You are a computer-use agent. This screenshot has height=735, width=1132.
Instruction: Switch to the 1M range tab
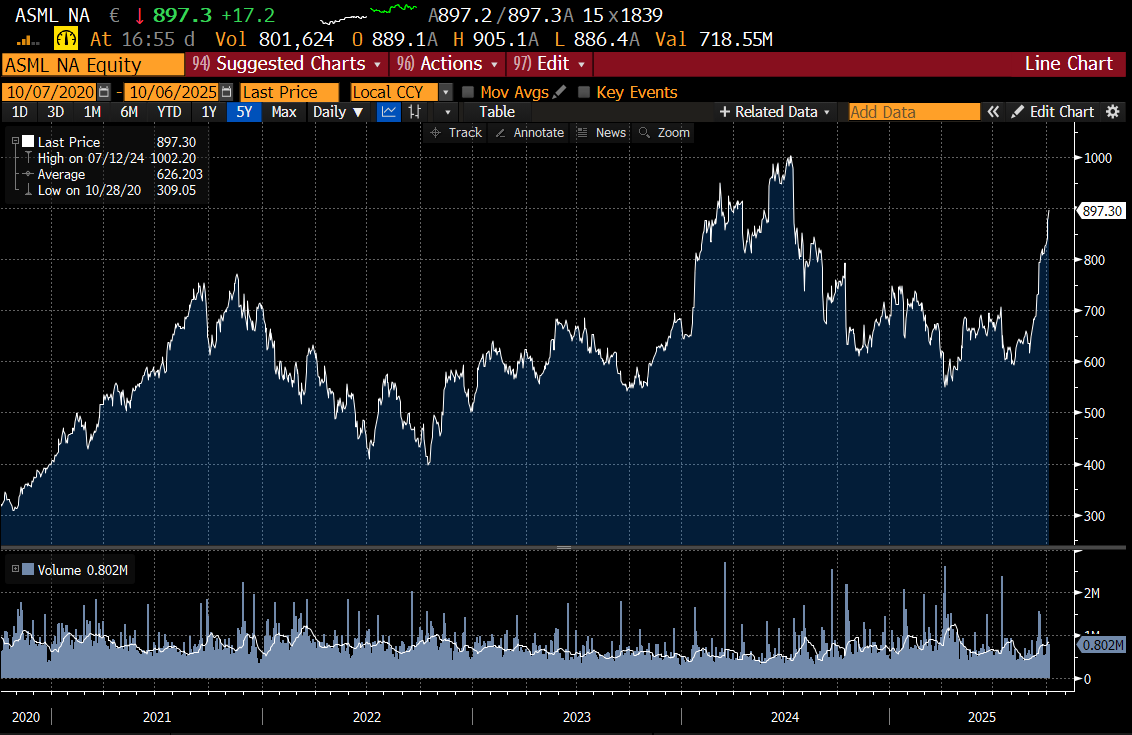pos(92,112)
